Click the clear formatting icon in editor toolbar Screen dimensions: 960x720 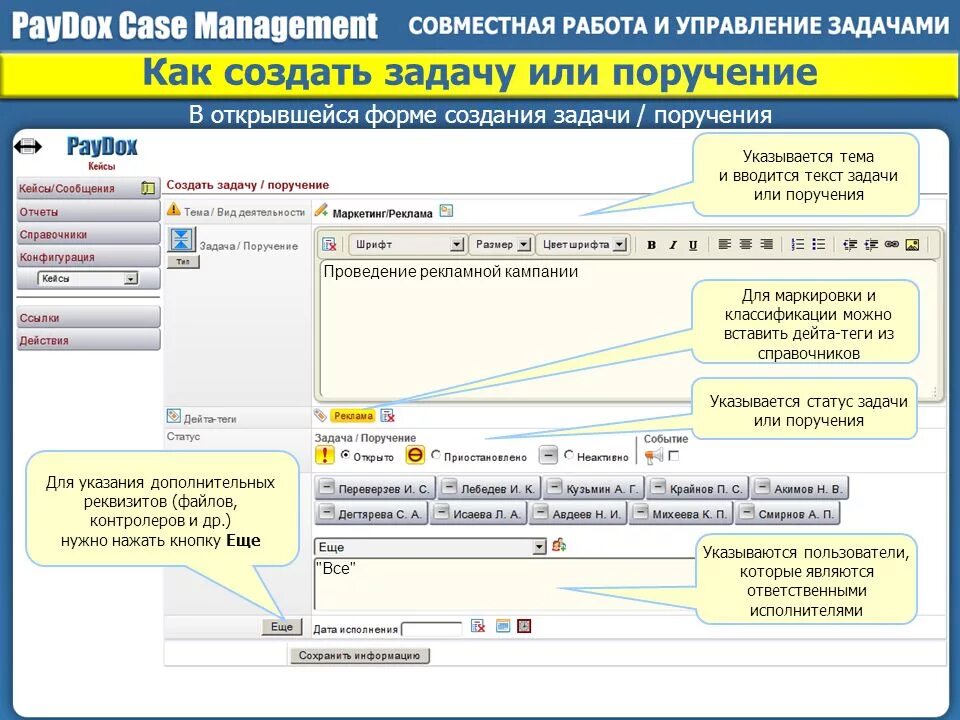pos(329,244)
